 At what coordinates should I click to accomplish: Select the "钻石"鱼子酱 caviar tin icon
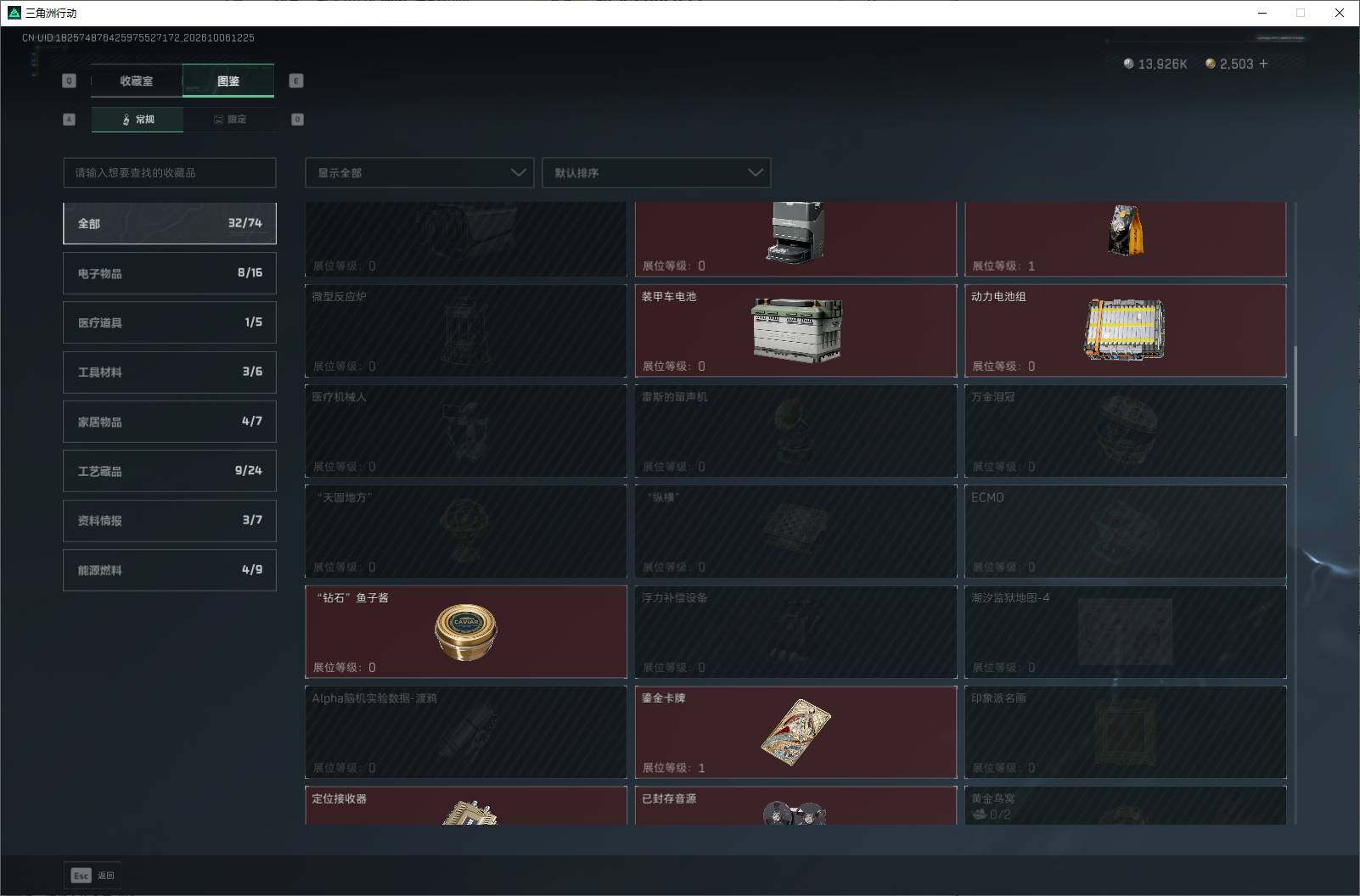[466, 632]
